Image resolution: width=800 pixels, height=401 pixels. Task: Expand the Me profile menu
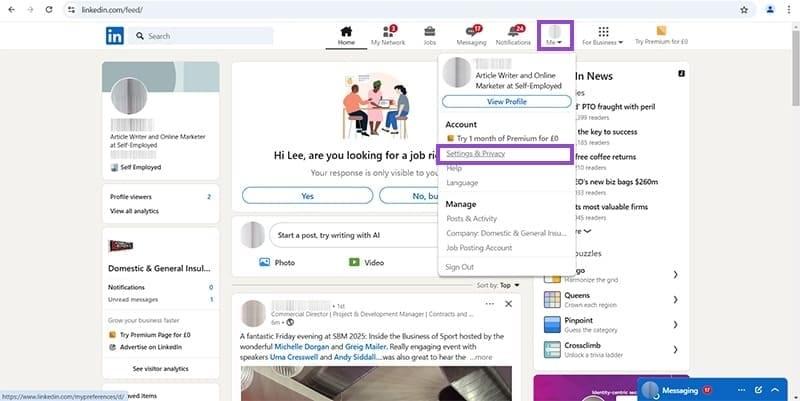(x=555, y=36)
